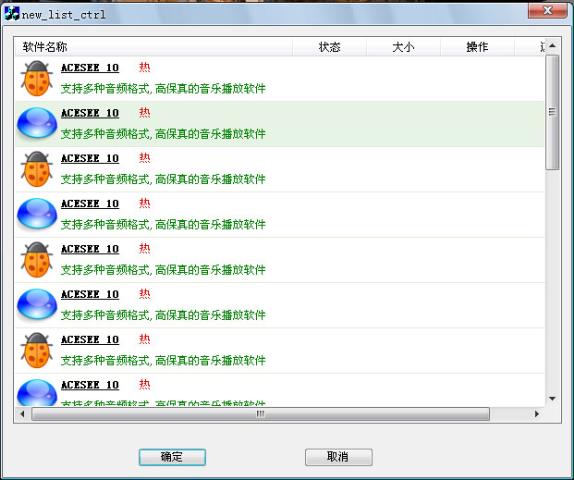The width and height of the screenshot is (574, 480).
Task: Close the new_list_ctrl dialog window
Action: click(548, 11)
